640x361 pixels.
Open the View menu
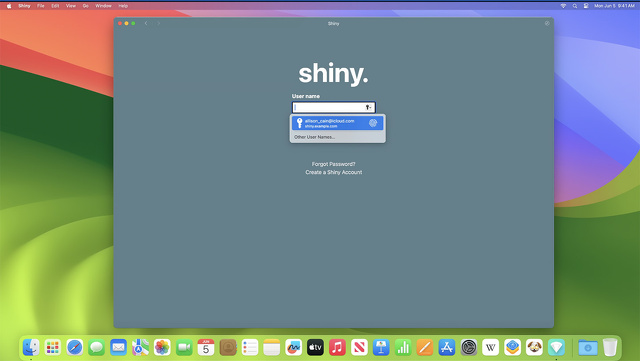click(71, 6)
